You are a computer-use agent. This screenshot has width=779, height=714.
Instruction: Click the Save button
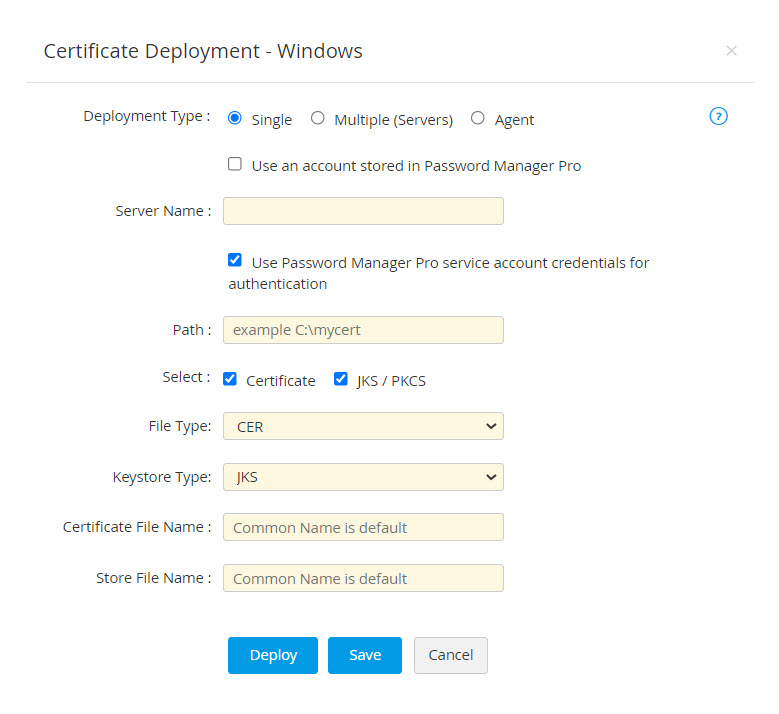pyautogui.click(x=365, y=655)
